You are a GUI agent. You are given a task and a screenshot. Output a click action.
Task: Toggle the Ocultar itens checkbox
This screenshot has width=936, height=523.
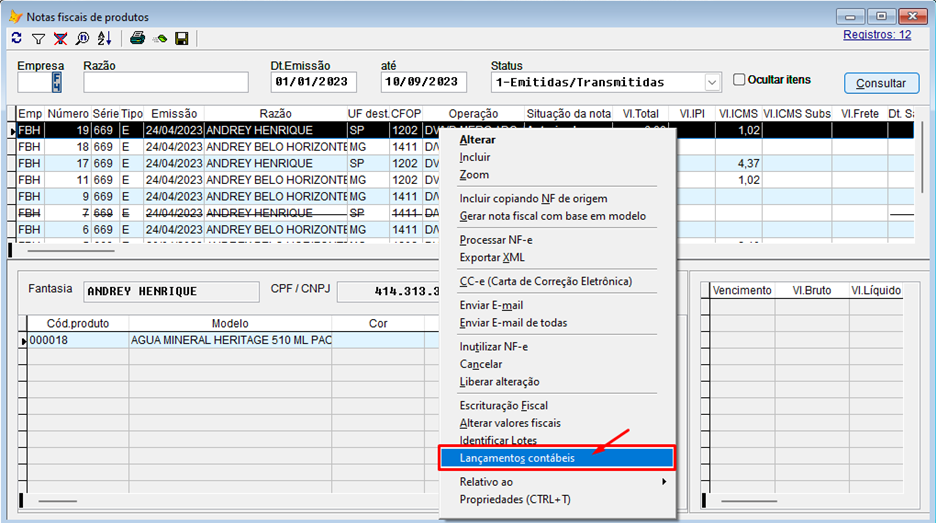740,80
